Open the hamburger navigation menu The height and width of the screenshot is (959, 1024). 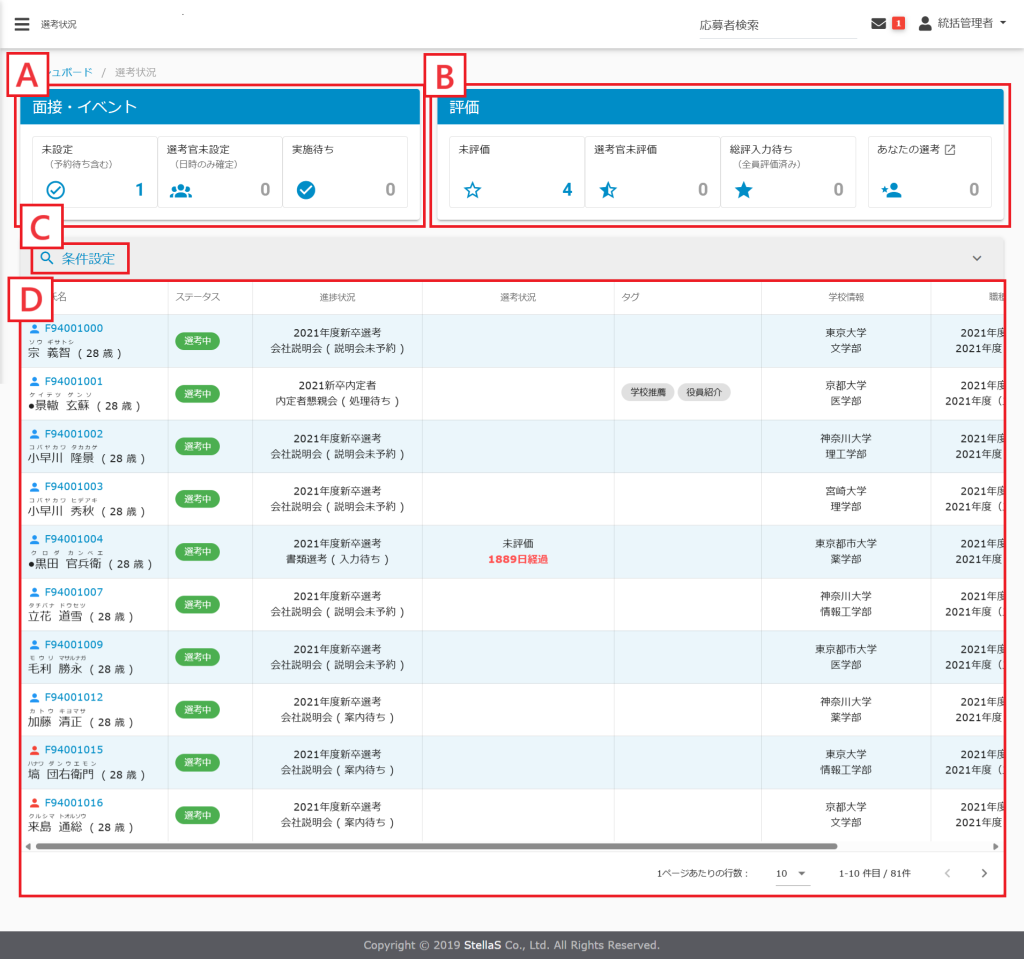[21, 24]
